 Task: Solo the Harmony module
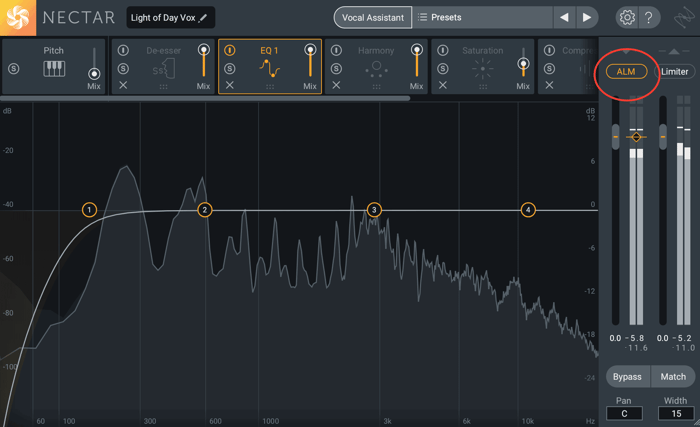(x=336, y=68)
